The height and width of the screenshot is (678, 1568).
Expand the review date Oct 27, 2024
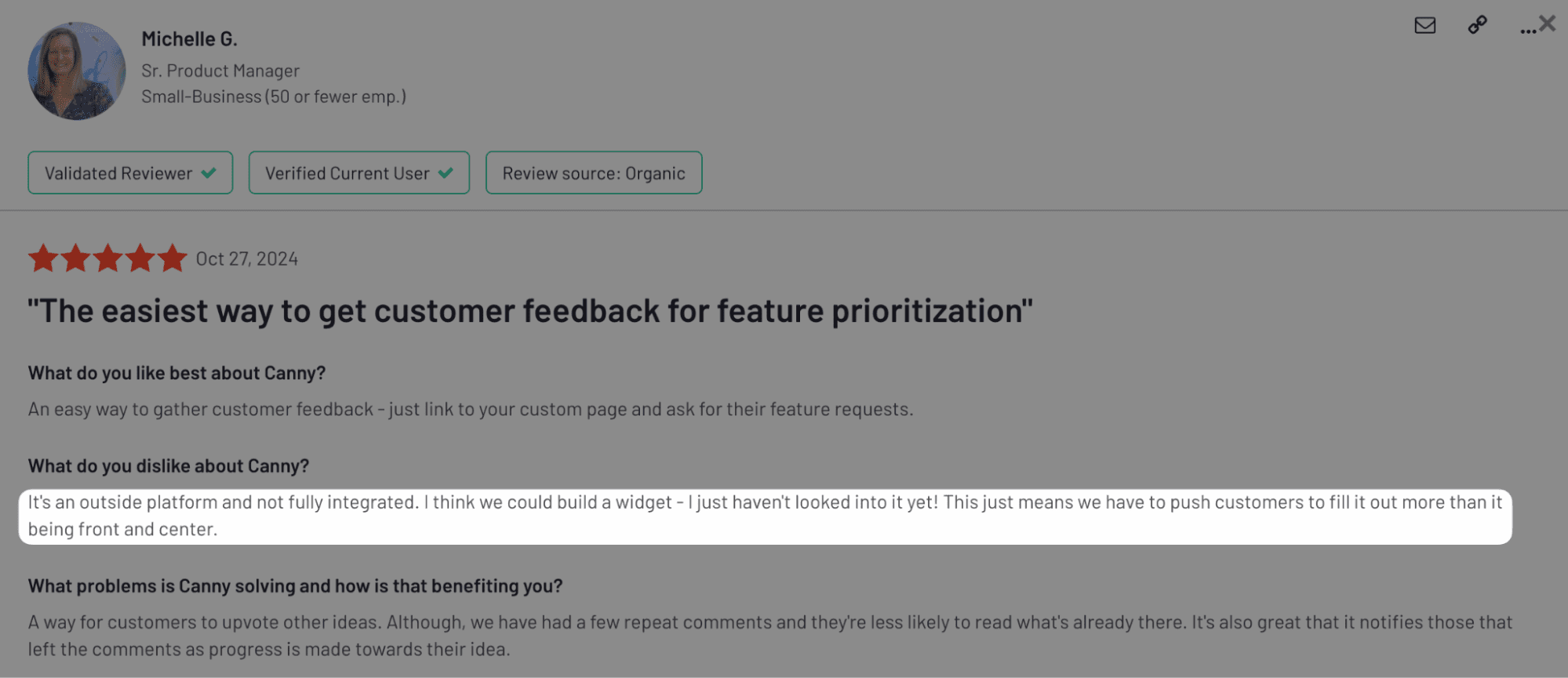246,258
